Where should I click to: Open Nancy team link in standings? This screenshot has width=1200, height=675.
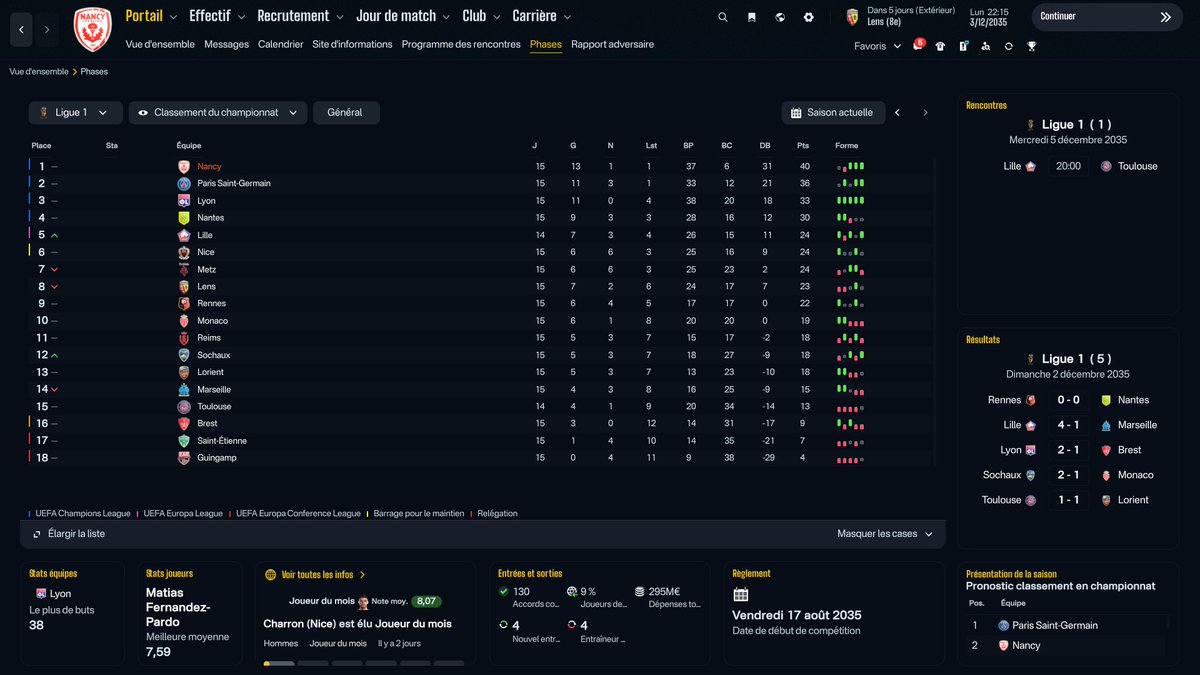(x=209, y=167)
